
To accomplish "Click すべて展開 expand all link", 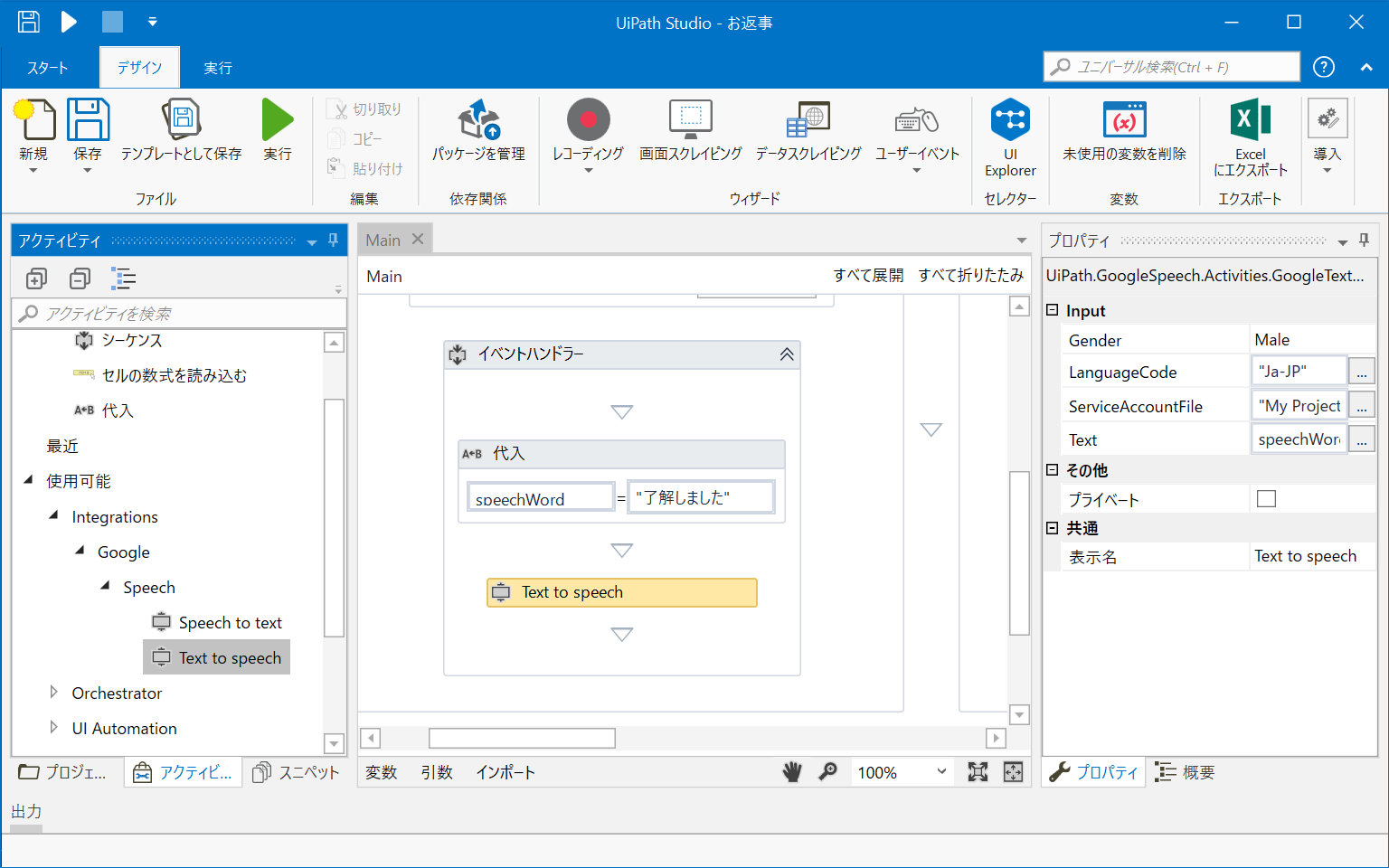I will (x=868, y=276).
